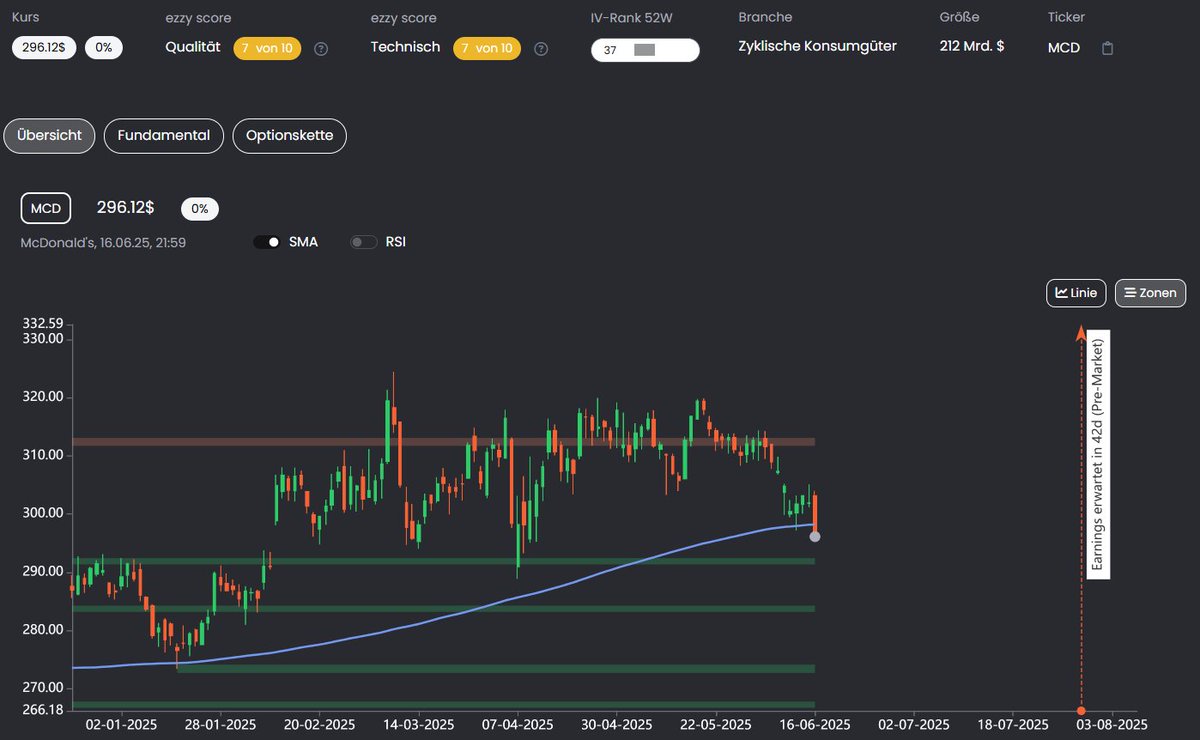Click the 14-03-2025 date axis label
This screenshot has width=1200, height=740.
tap(416, 725)
